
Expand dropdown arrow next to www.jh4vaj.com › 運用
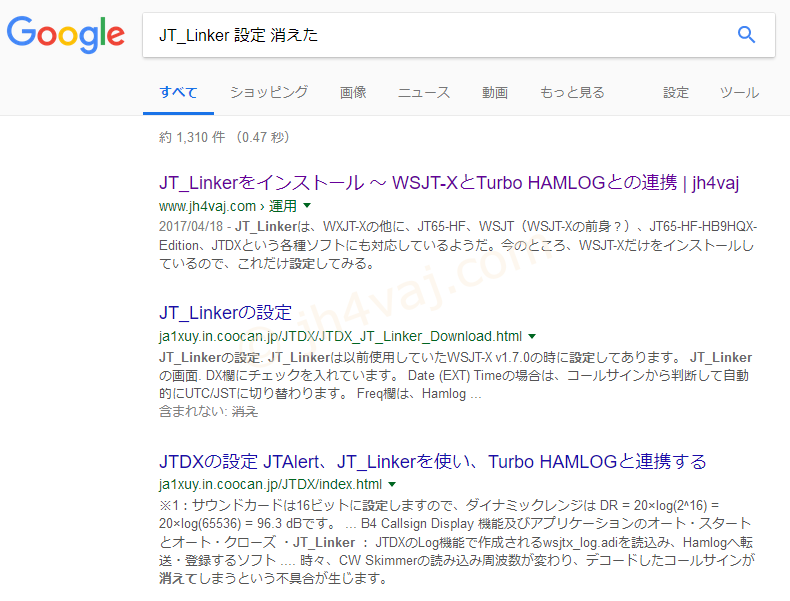307,206
